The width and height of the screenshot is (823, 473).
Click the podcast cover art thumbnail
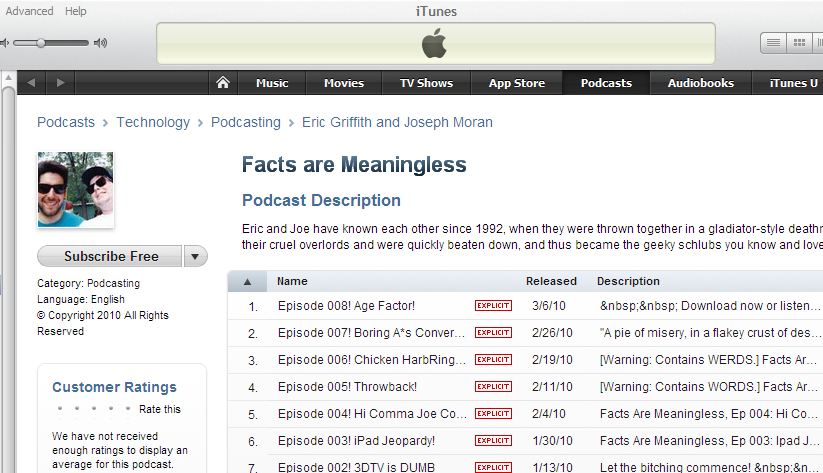coord(75,190)
